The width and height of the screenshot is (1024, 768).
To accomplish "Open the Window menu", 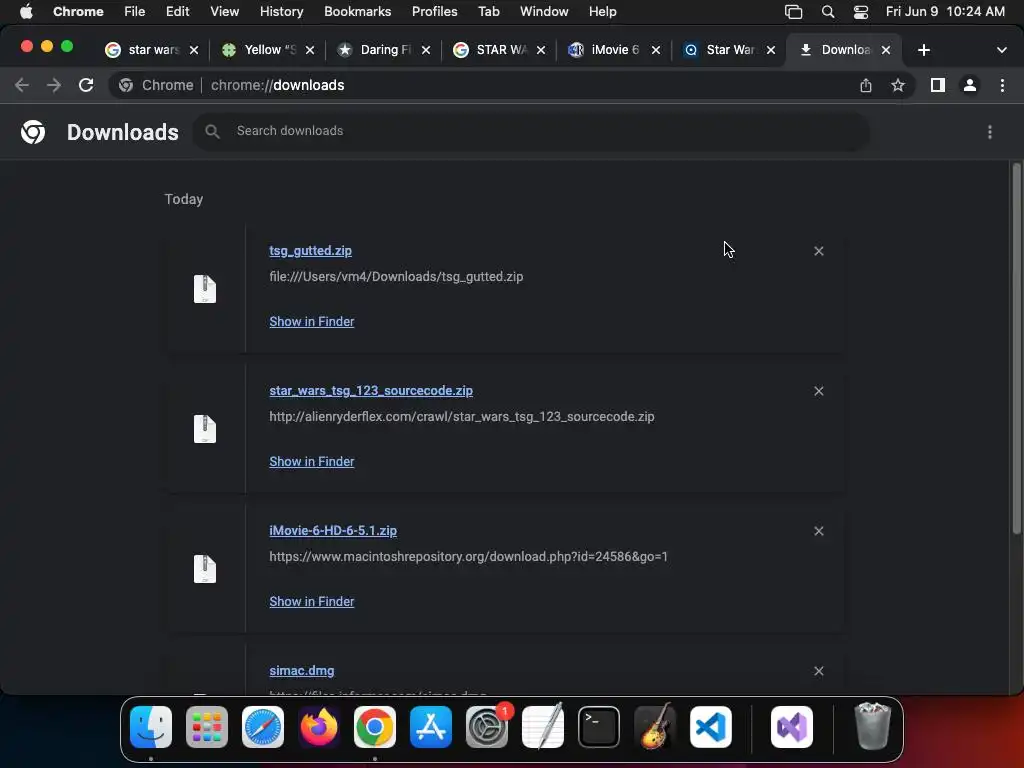I will 544,11.
